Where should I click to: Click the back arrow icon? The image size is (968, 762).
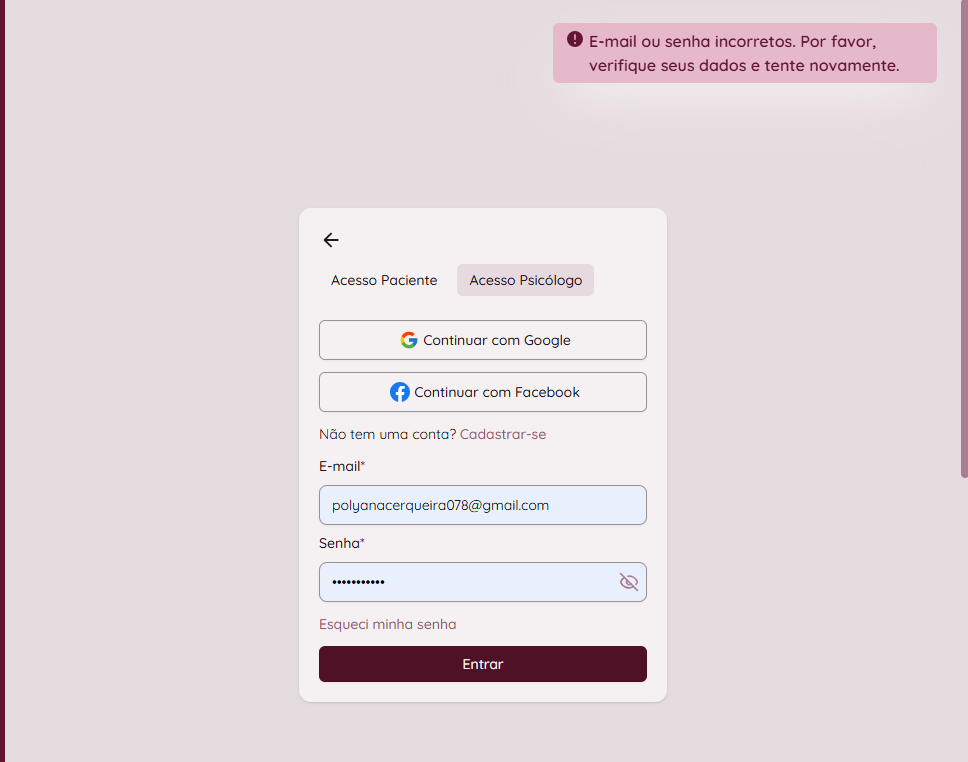click(331, 240)
